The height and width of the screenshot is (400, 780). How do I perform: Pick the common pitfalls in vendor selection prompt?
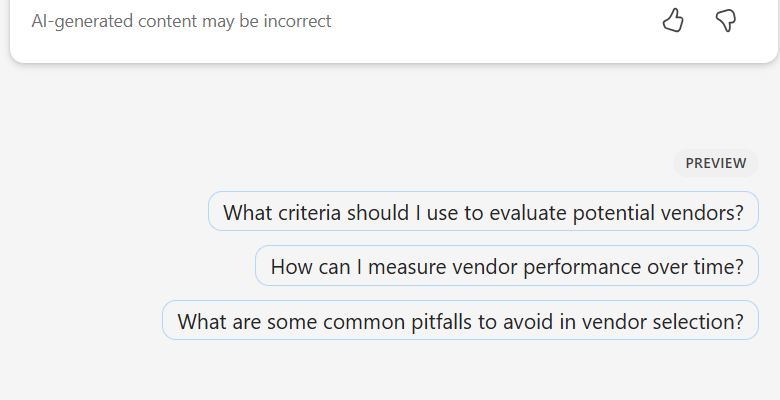click(460, 321)
